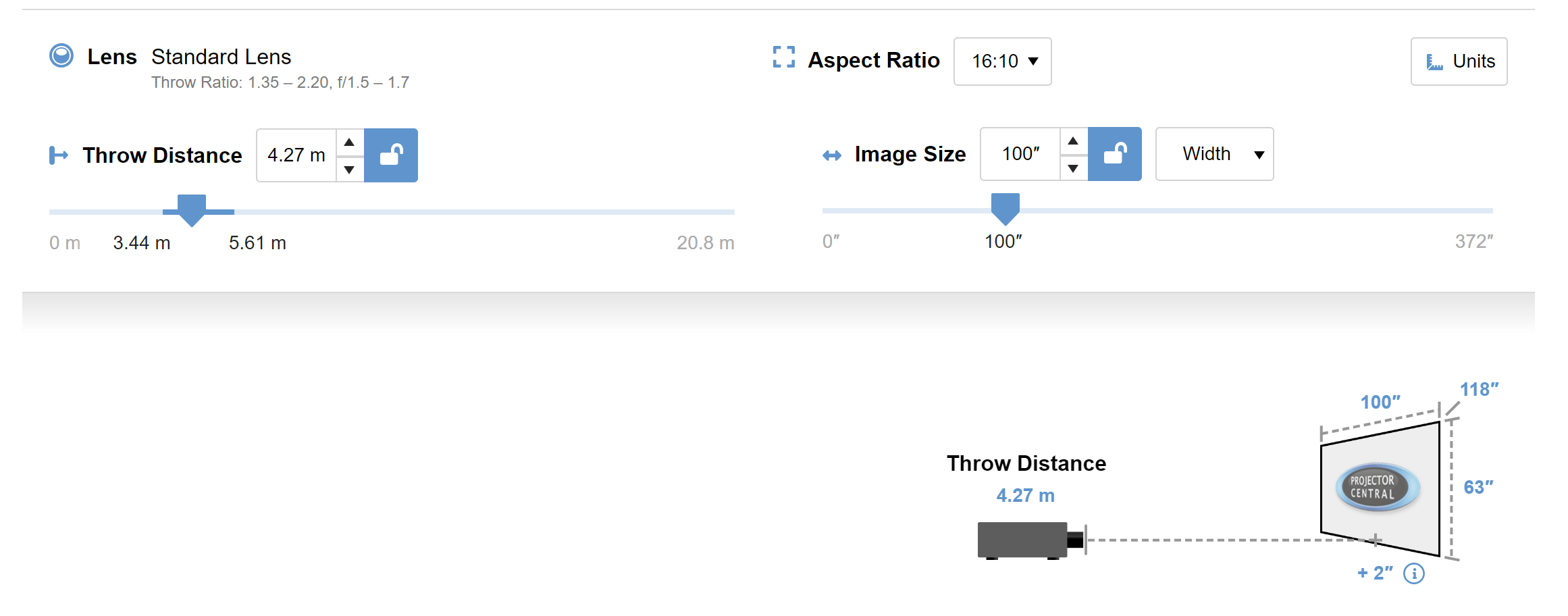This screenshot has height=616, width=1568.
Task: Lock the Throw Distance value
Action: tap(391, 155)
